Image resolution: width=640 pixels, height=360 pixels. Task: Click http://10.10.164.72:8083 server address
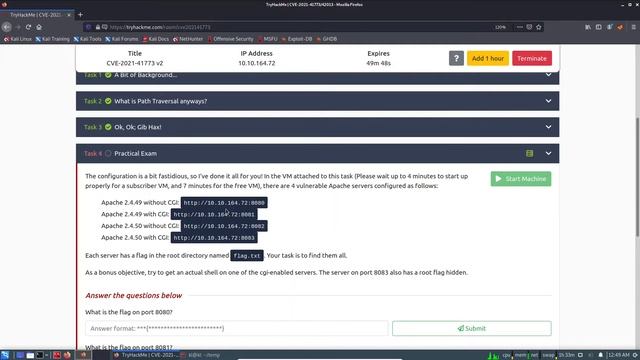[x=214, y=238]
